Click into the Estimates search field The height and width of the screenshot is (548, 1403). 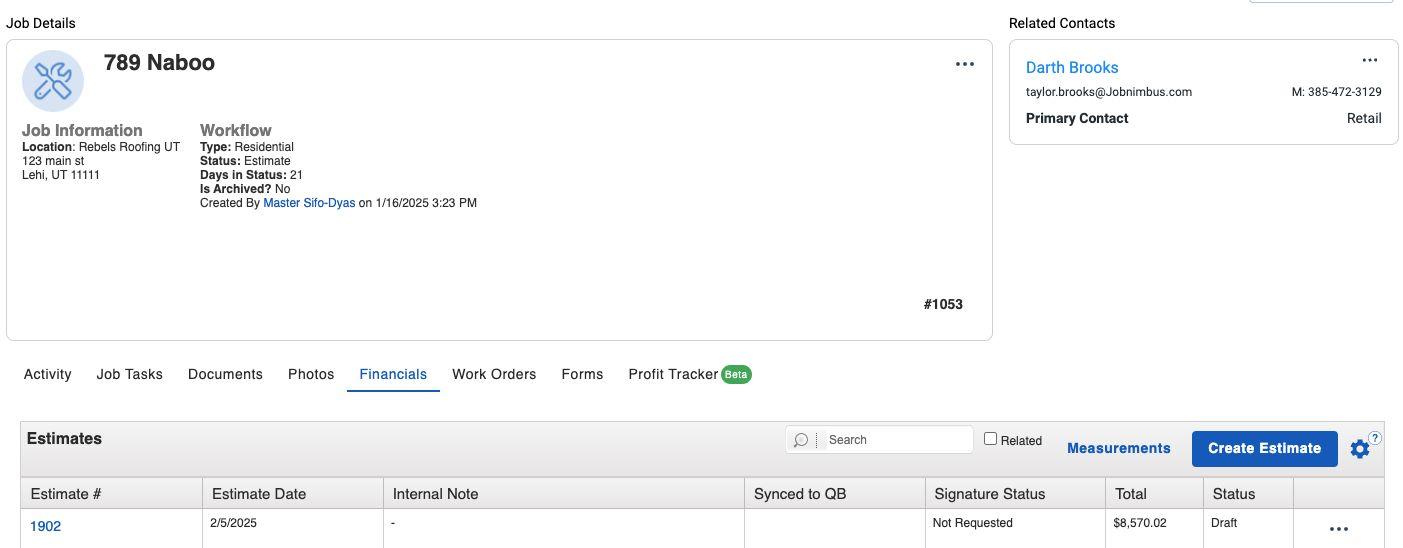(895, 440)
